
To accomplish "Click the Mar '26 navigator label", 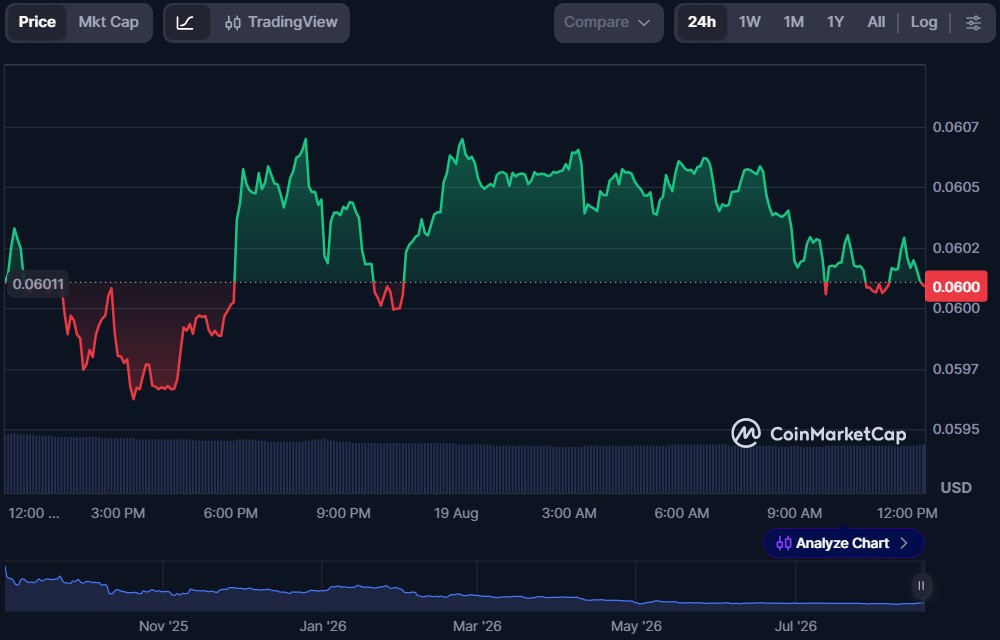I will coord(477,626).
